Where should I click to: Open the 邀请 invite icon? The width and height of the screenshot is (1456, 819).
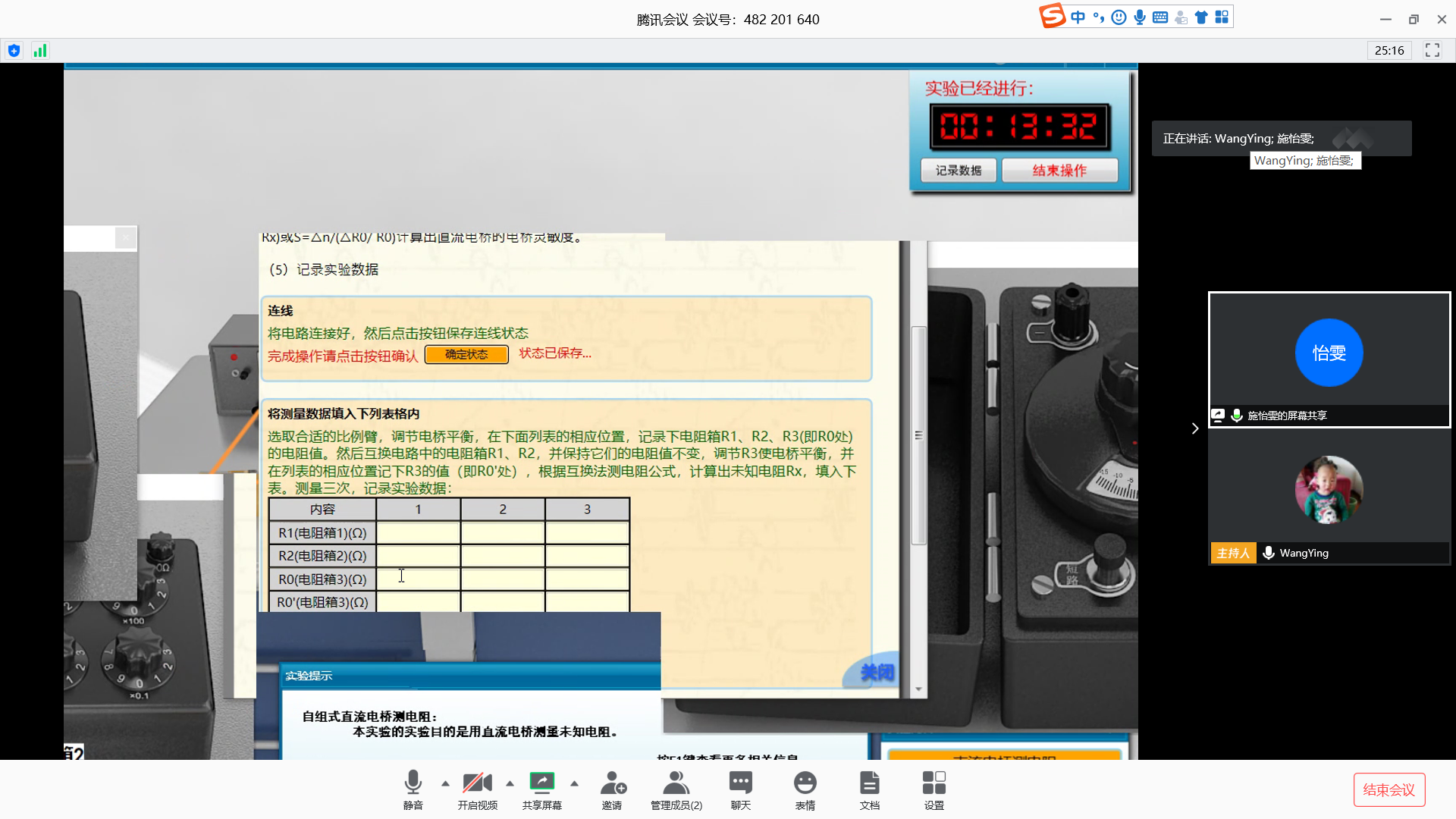(x=612, y=783)
